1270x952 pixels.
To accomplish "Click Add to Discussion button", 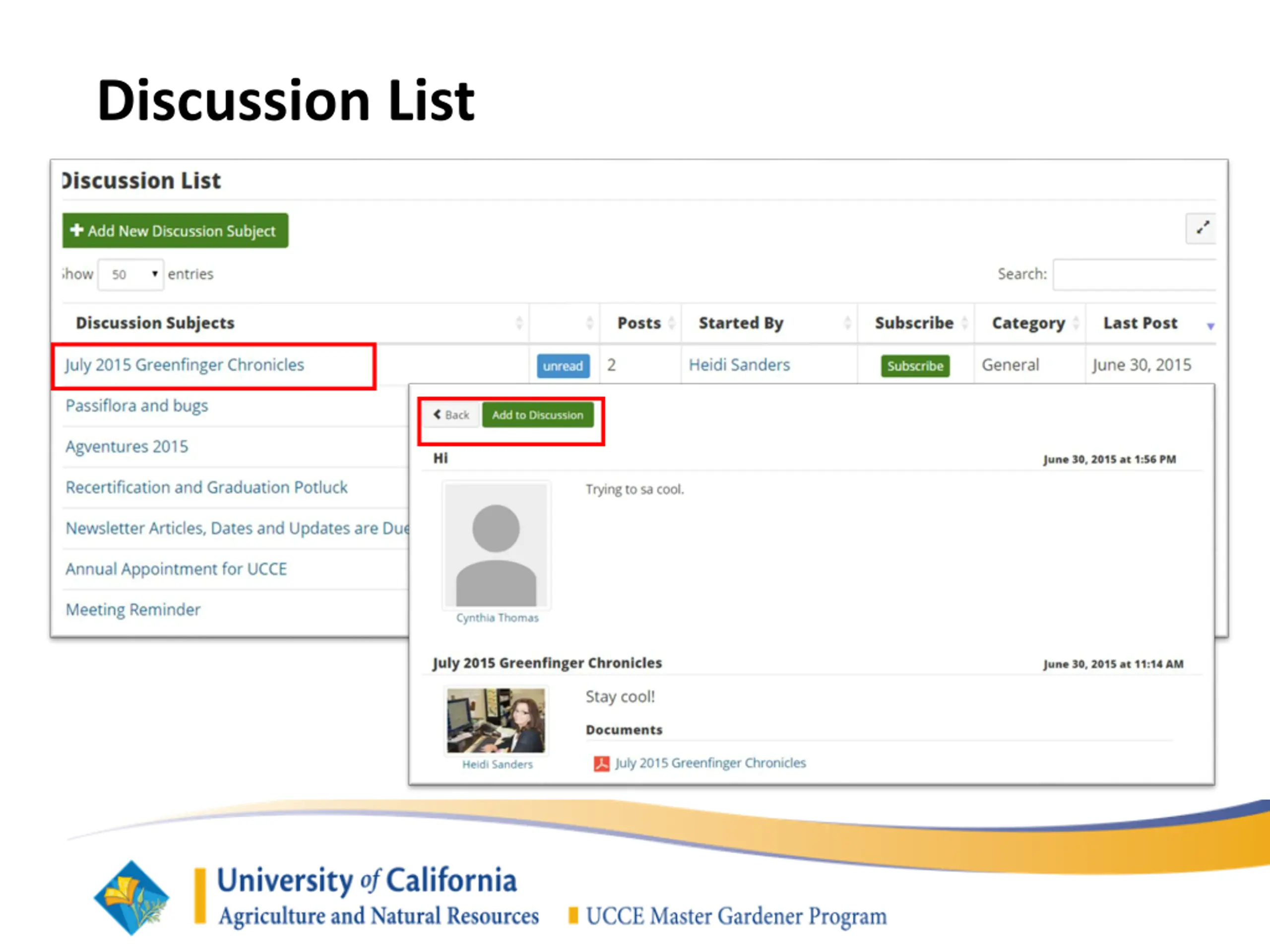I will pyautogui.click(x=537, y=415).
